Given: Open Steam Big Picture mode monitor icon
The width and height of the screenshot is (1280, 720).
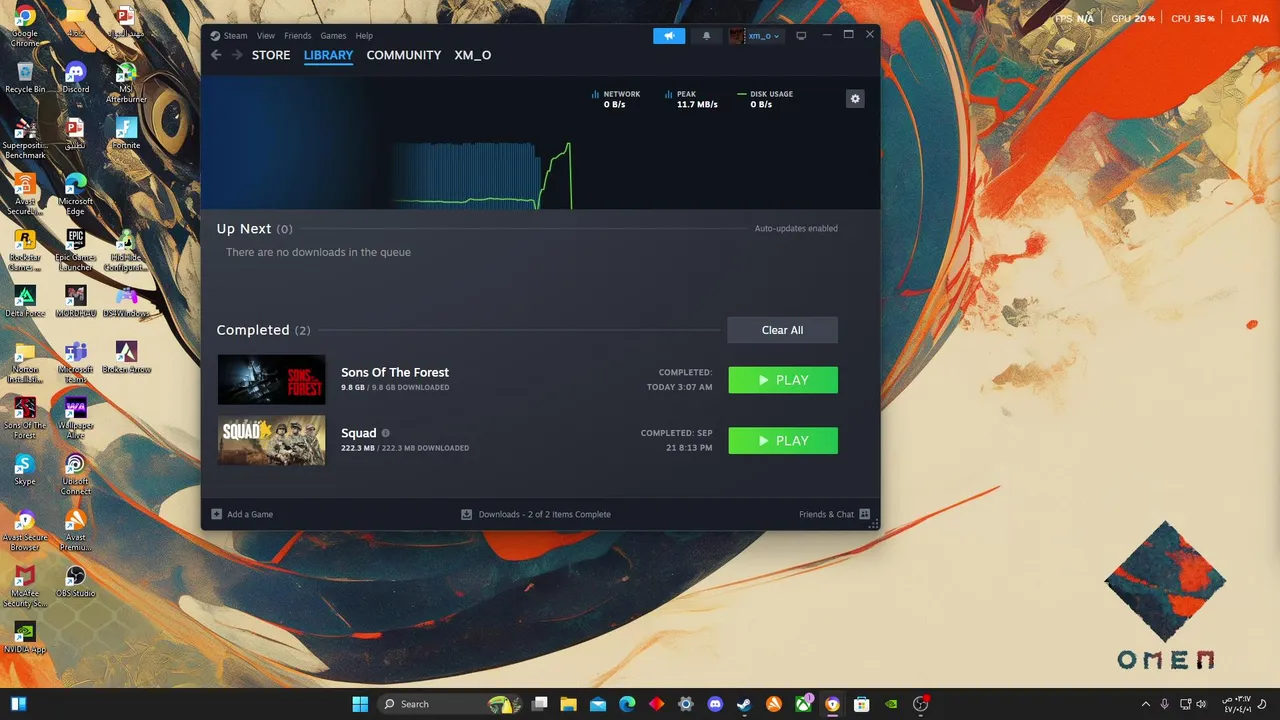Looking at the screenshot, I should (801, 36).
